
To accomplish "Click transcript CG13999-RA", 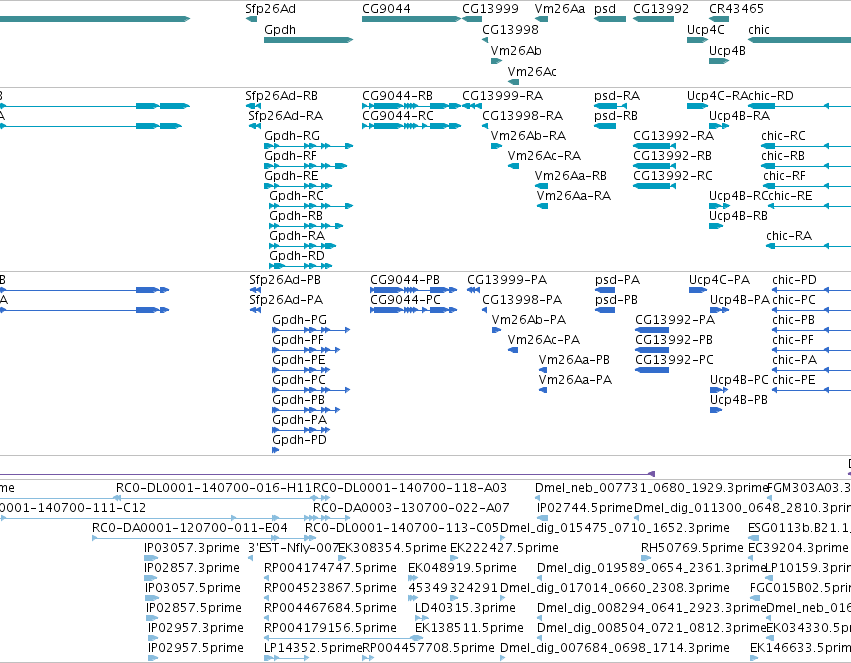I will pos(503,96).
